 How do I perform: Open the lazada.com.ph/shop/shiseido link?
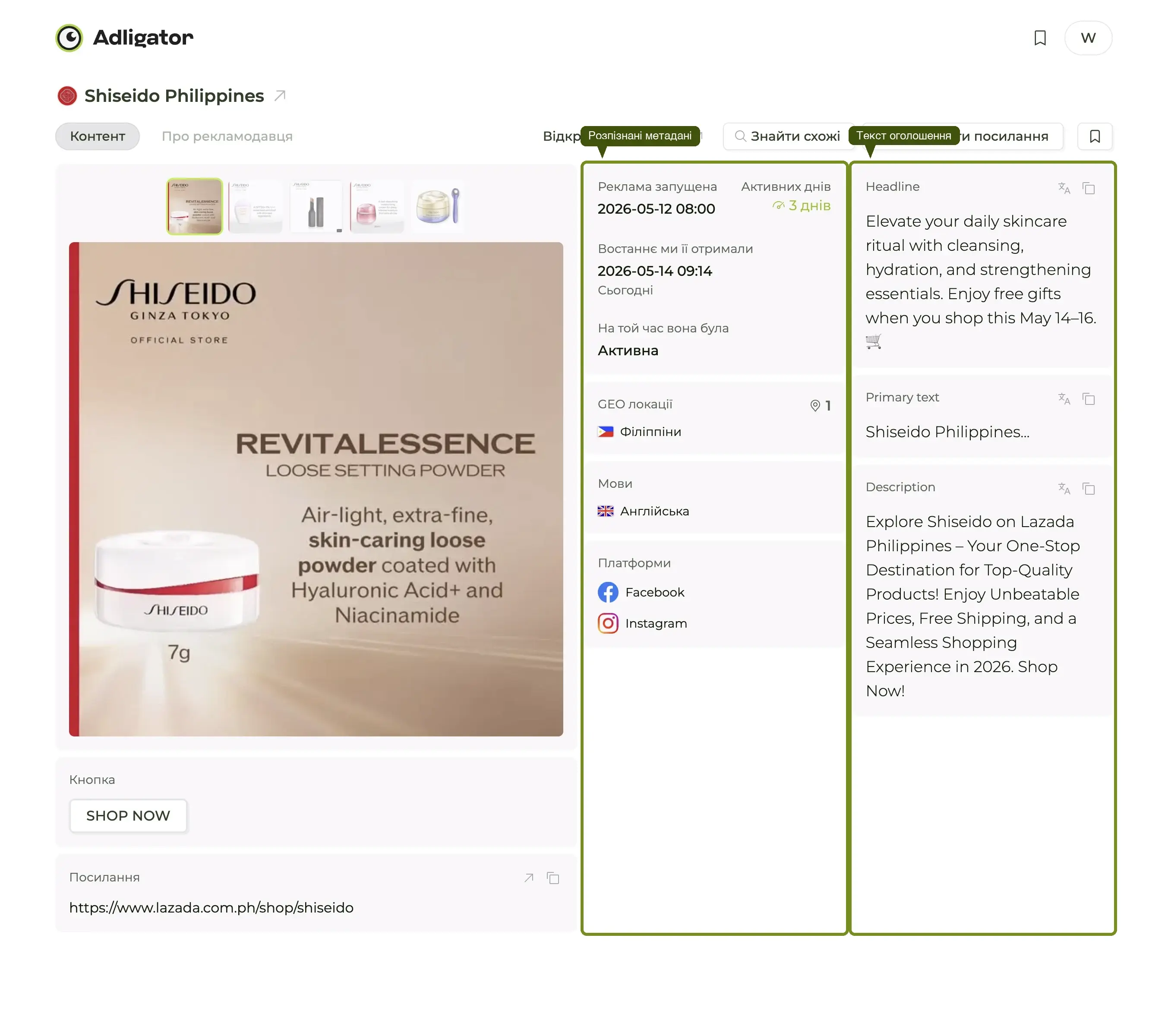[212, 907]
